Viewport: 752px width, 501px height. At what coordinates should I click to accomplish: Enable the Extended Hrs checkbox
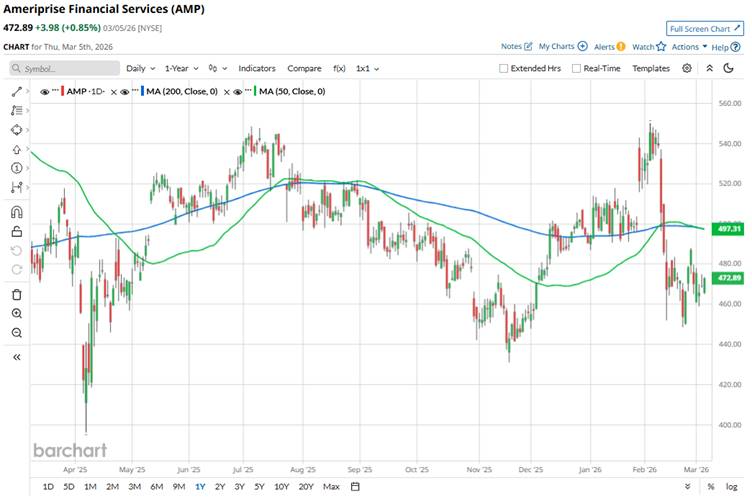coord(504,68)
